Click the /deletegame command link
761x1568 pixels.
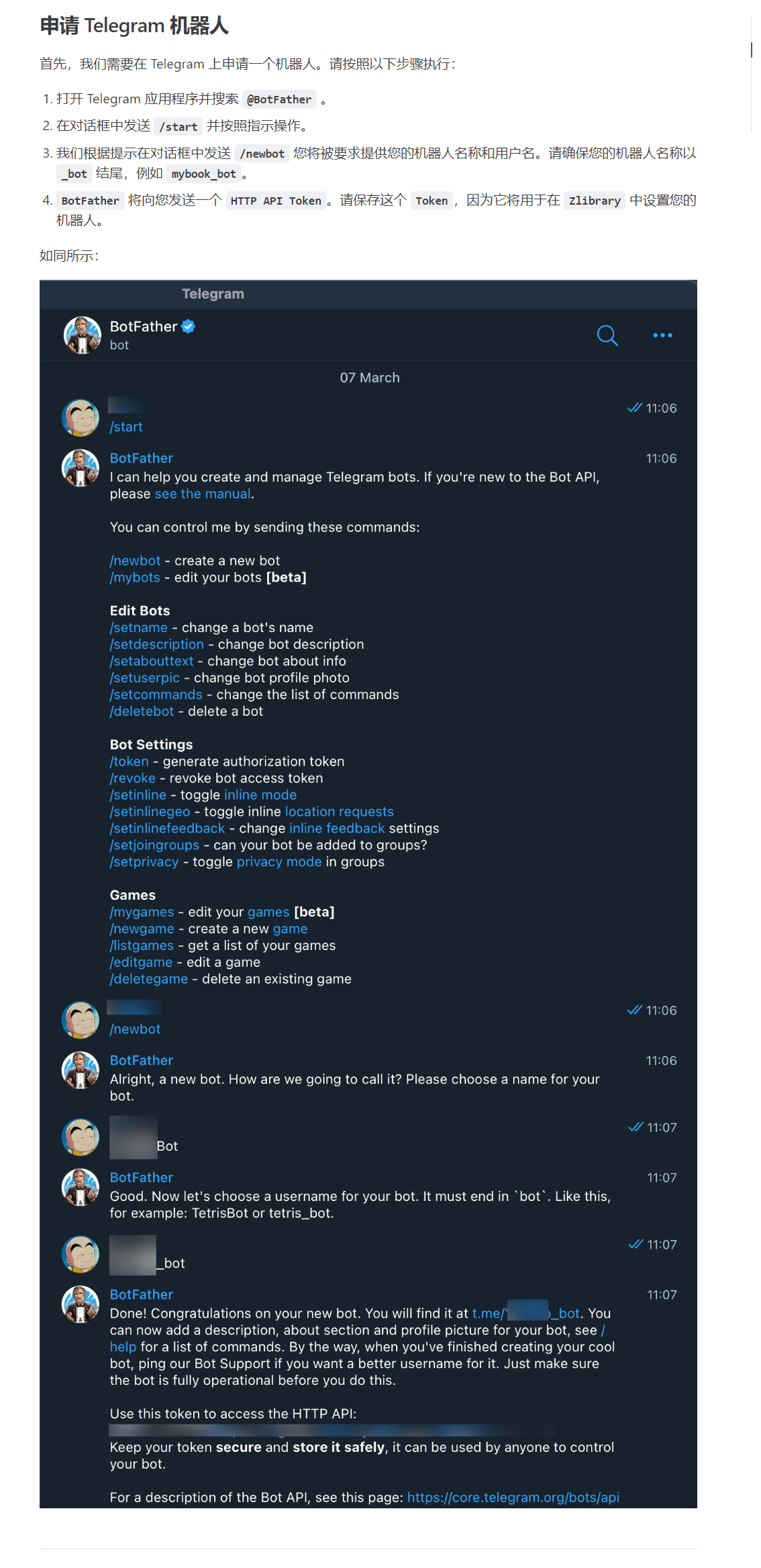coord(149,979)
